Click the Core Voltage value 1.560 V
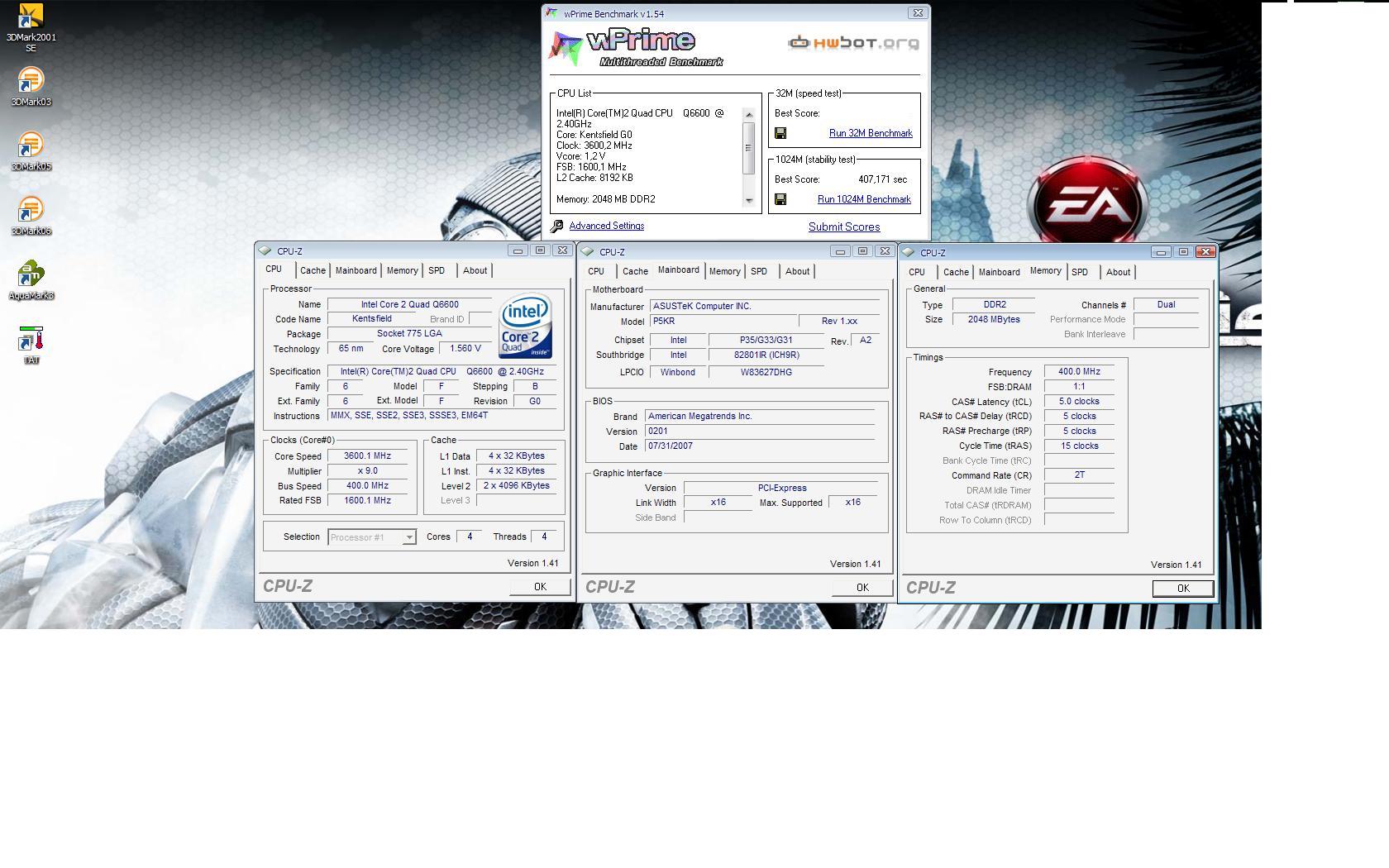Screen dimensions: 1389x868 (x=465, y=349)
